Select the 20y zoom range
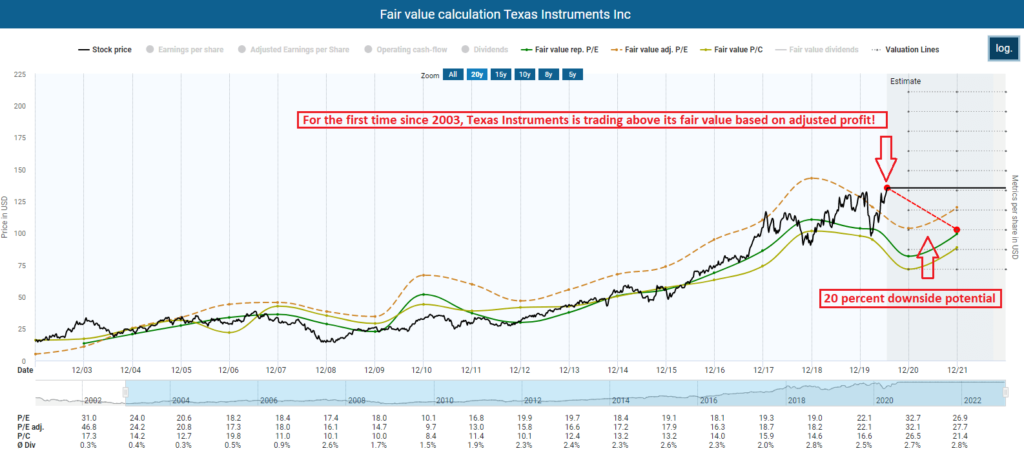This screenshot has height=453, width=1024. tap(476, 75)
